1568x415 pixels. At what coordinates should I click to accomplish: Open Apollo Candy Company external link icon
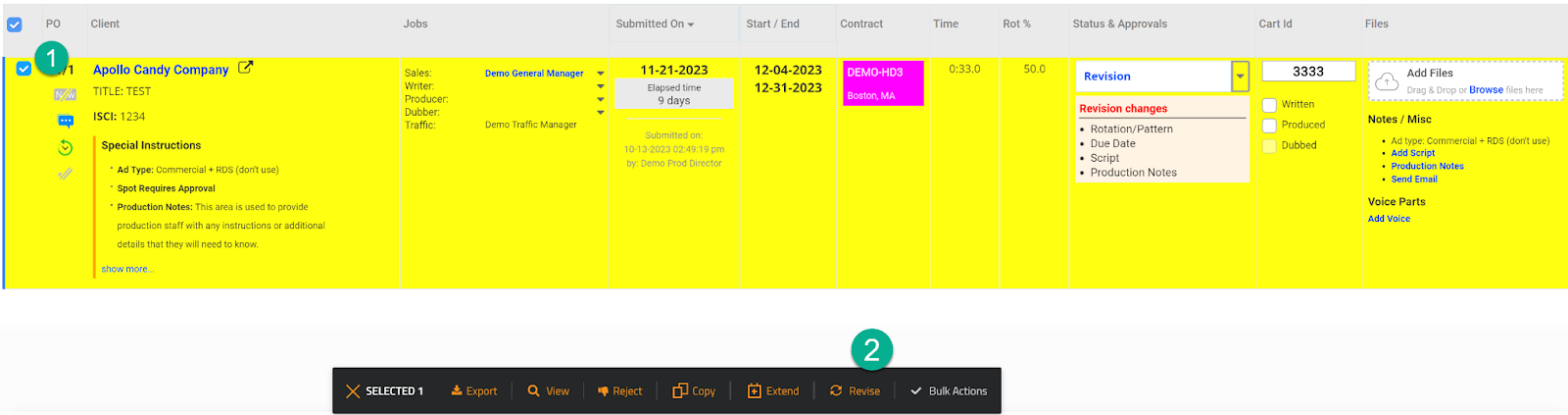point(245,68)
